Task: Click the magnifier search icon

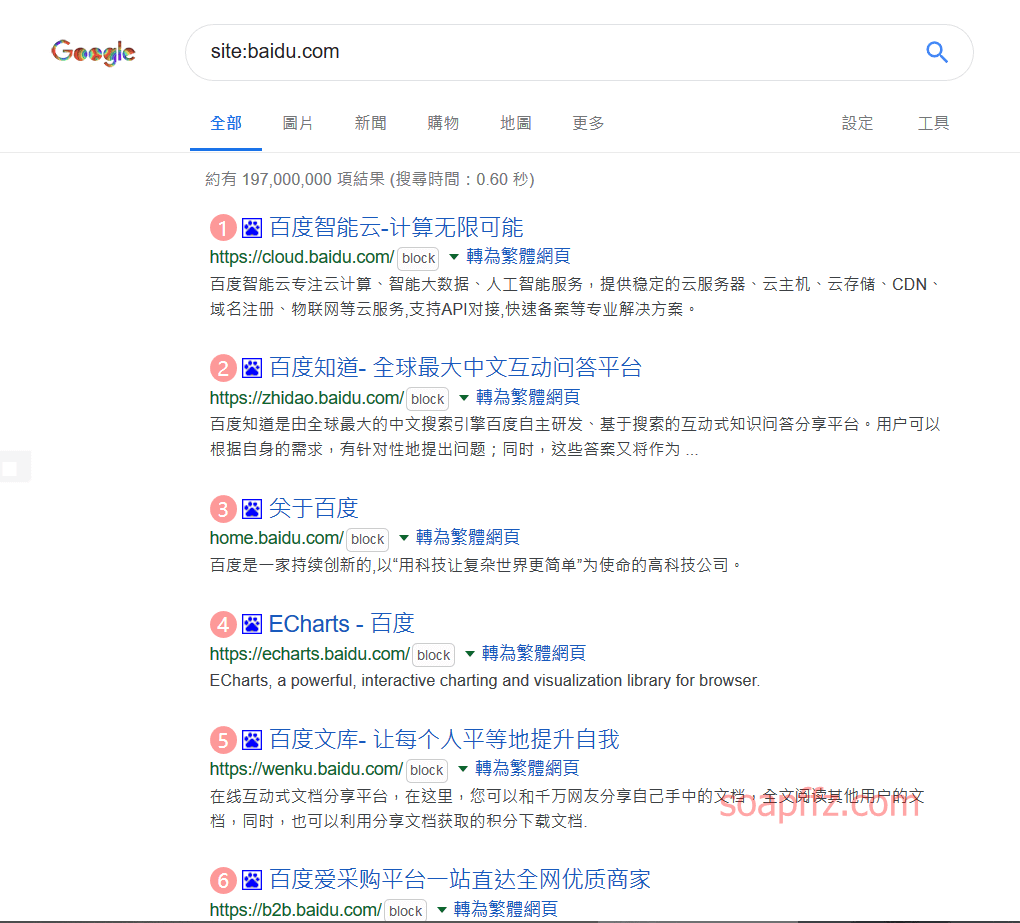Action: click(x=936, y=52)
